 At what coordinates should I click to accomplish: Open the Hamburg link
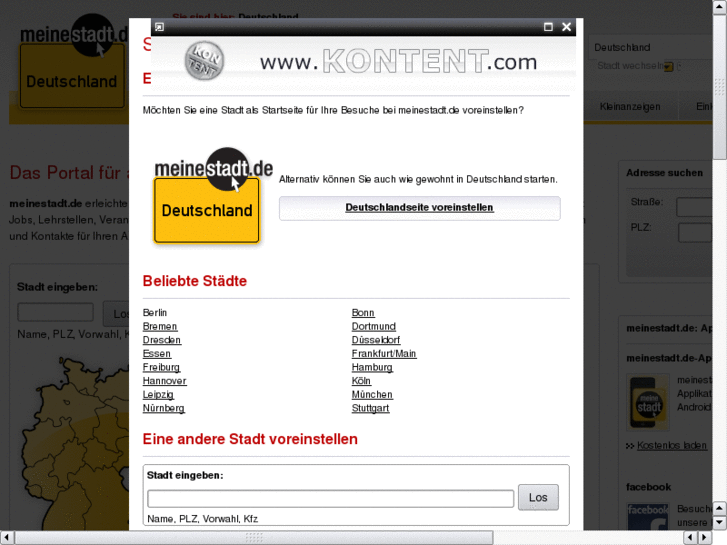[x=372, y=367]
